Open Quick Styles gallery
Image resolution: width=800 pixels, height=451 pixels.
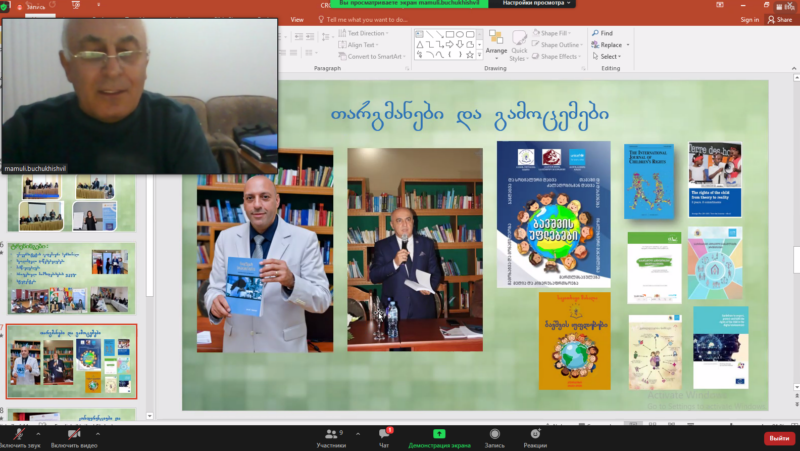tap(519, 46)
